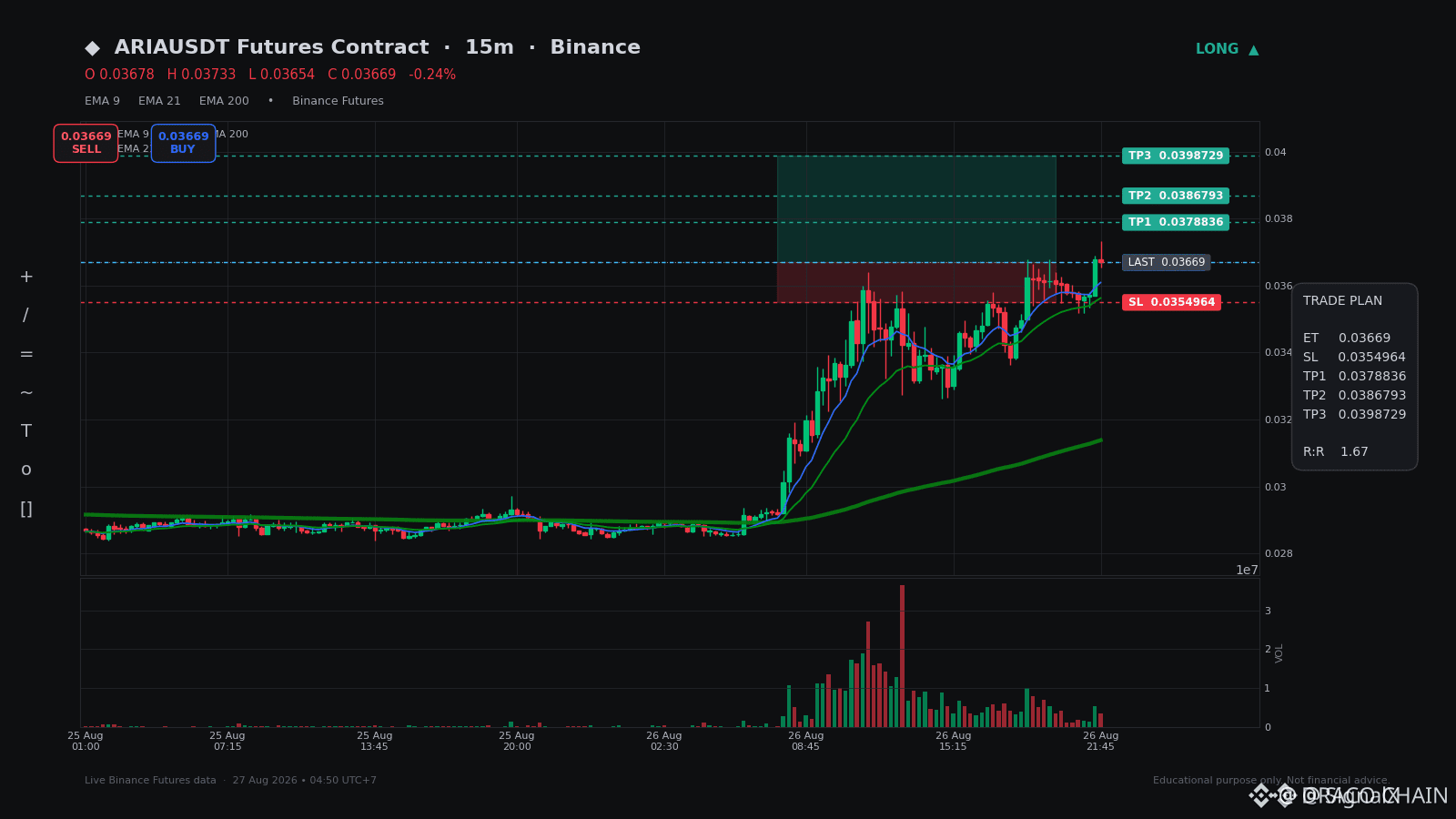Click EMA 9 in the header indicator row

pos(102,101)
